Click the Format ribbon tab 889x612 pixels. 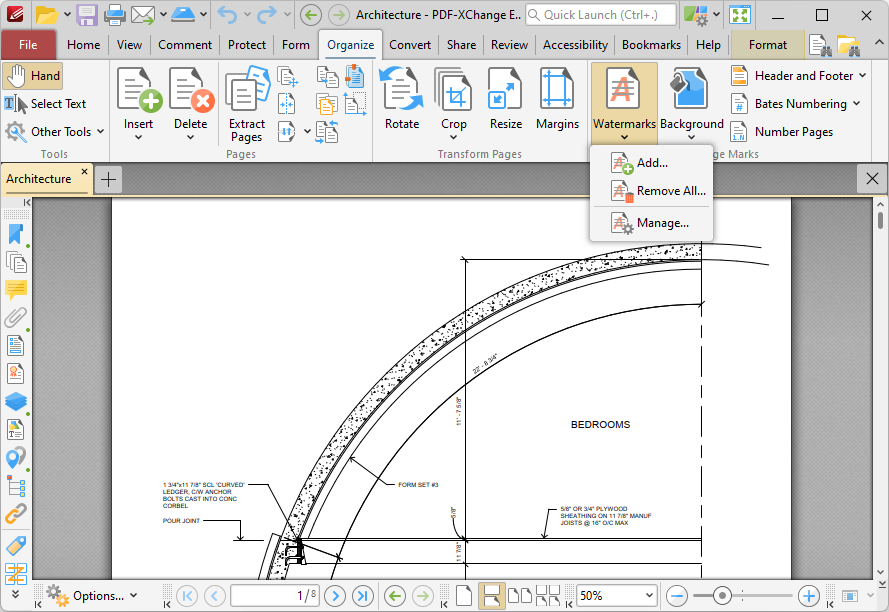768,45
